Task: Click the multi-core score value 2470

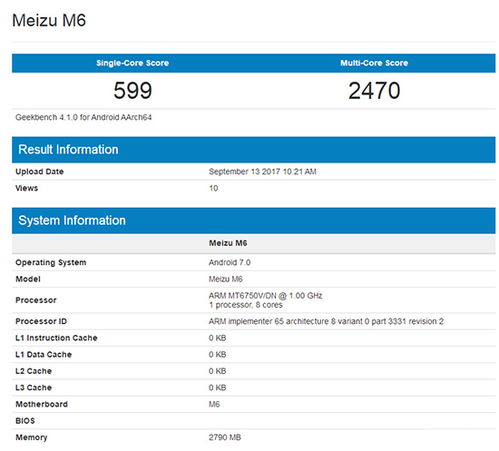Action: [x=374, y=90]
